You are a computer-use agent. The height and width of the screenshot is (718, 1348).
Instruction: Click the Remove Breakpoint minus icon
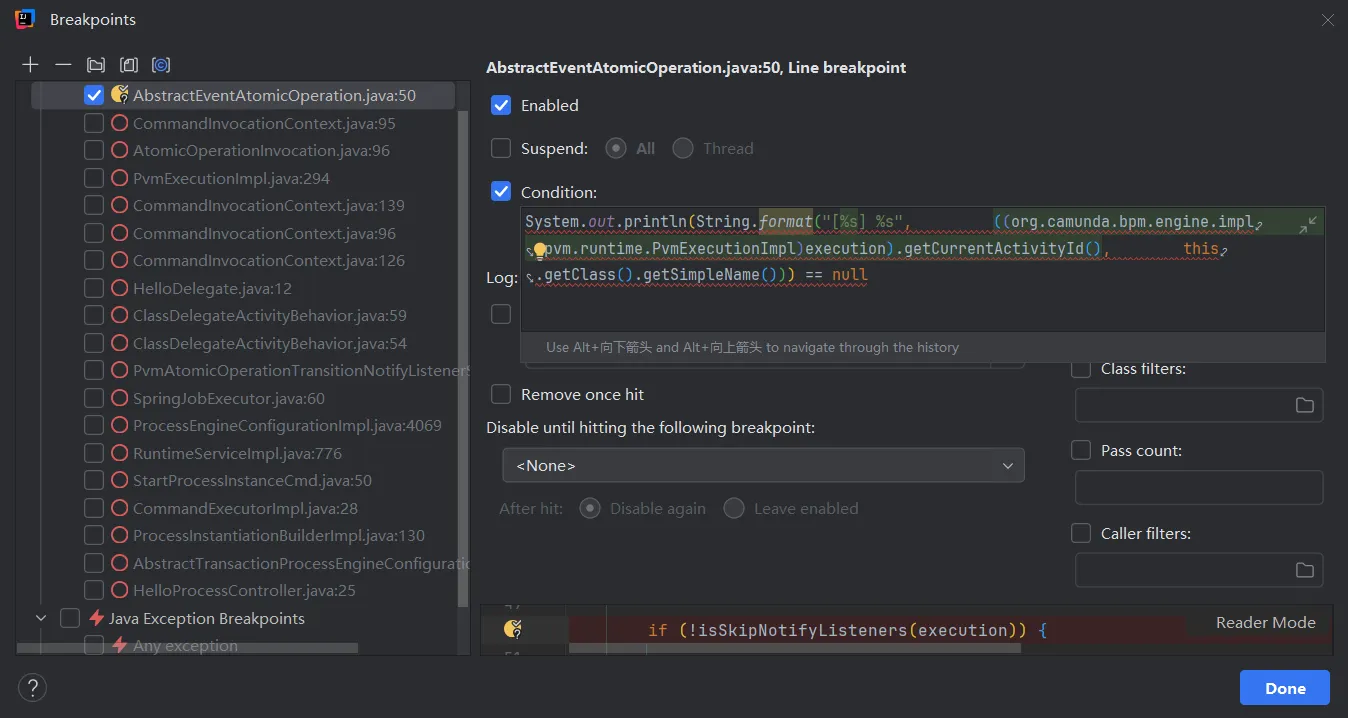tap(63, 65)
